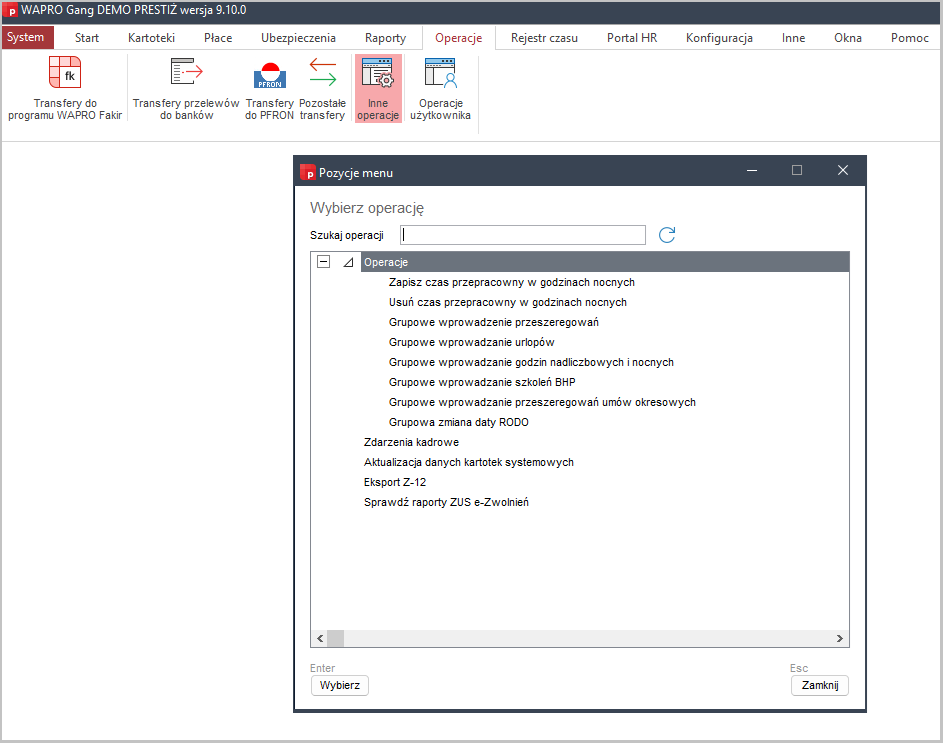Select Grupowe wprowadzanie urlopów
This screenshot has width=943, height=743.
tap(473, 342)
